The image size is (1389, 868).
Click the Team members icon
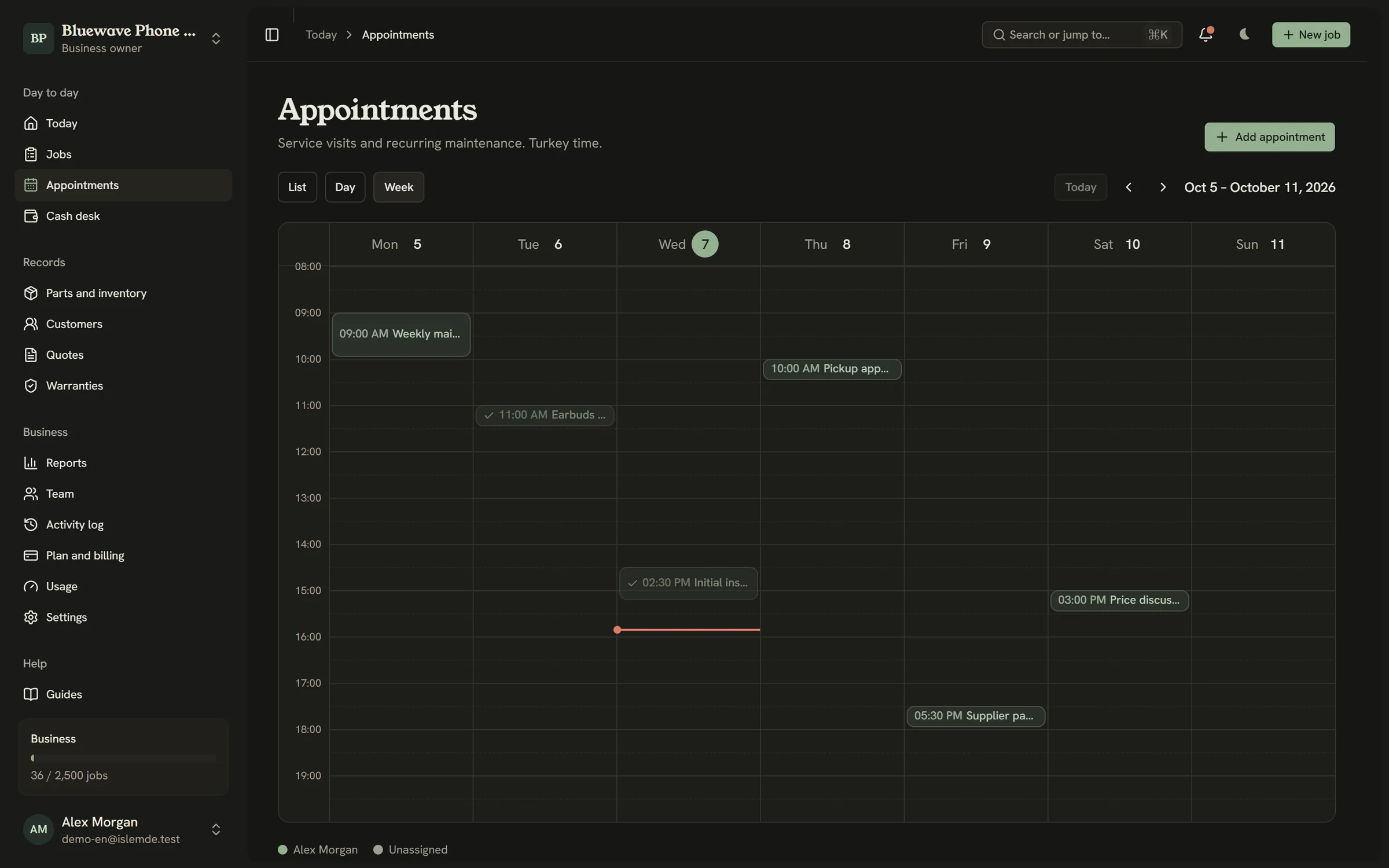tap(31, 494)
